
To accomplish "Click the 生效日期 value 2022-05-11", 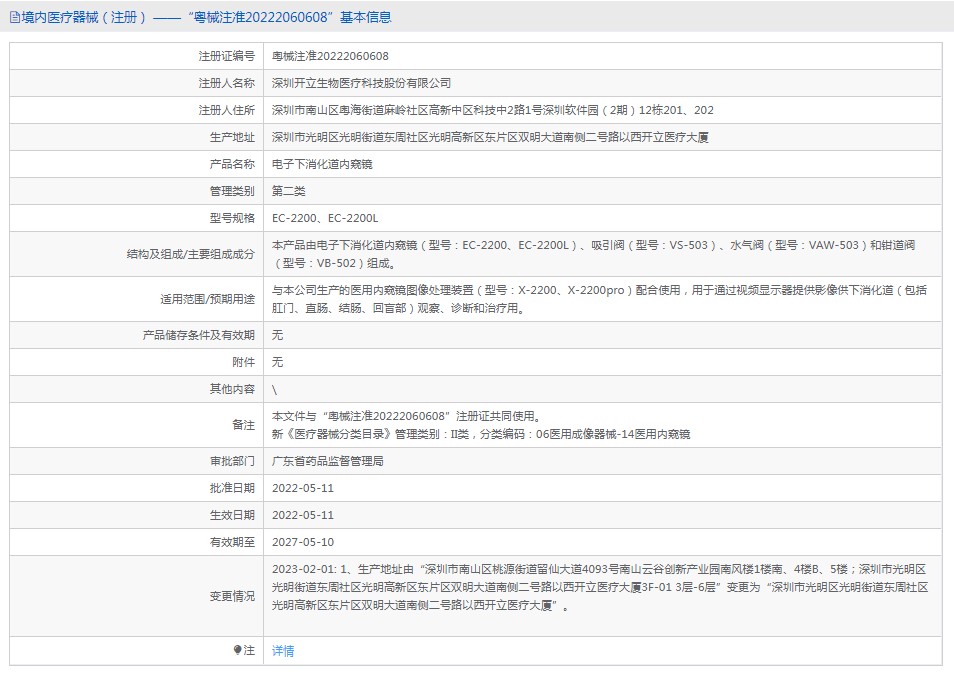I will 303,515.
